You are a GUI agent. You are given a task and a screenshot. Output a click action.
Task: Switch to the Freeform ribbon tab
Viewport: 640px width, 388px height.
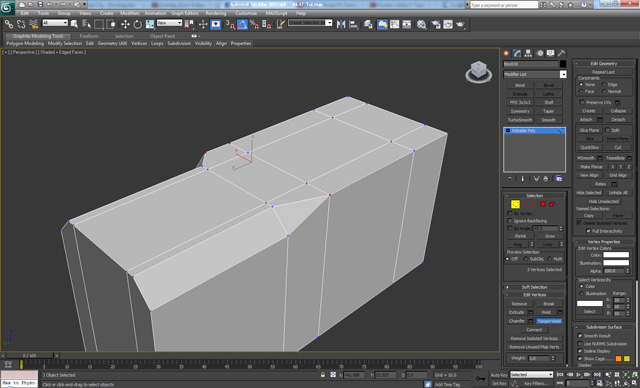pyautogui.click(x=89, y=36)
